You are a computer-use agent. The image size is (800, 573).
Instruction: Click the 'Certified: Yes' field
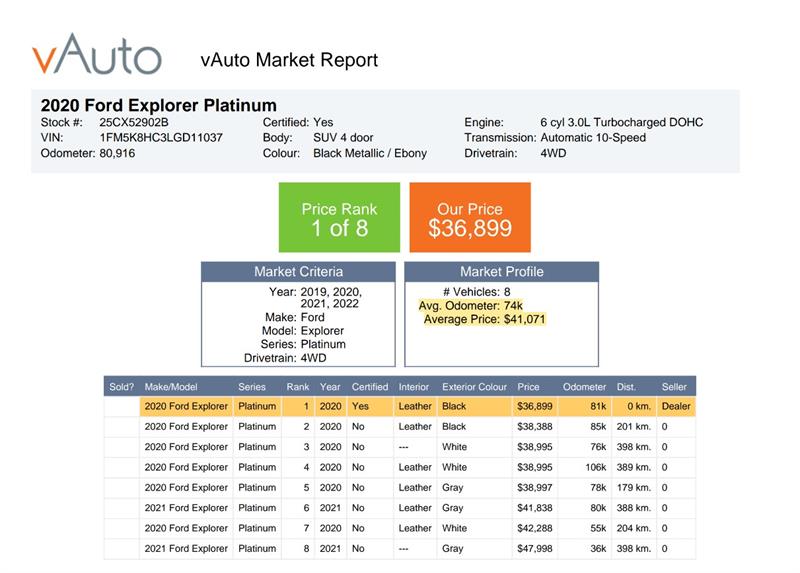(298, 122)
